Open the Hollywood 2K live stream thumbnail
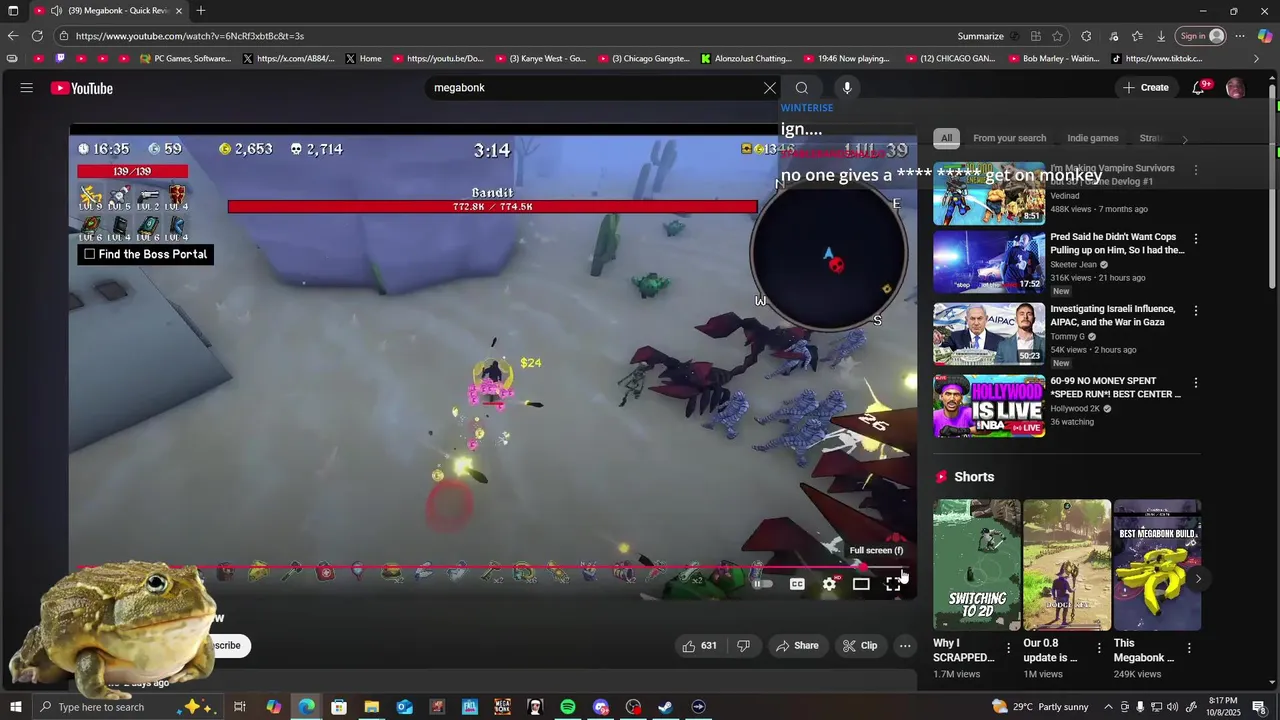 (989, 406)
